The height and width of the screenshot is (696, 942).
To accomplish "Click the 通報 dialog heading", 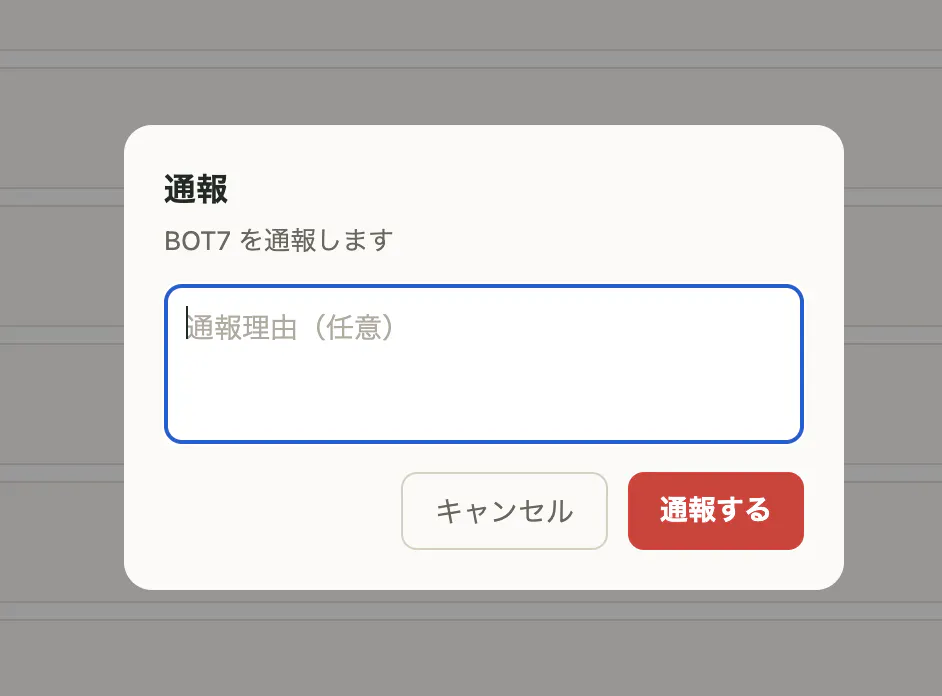I will pos(196,189).
